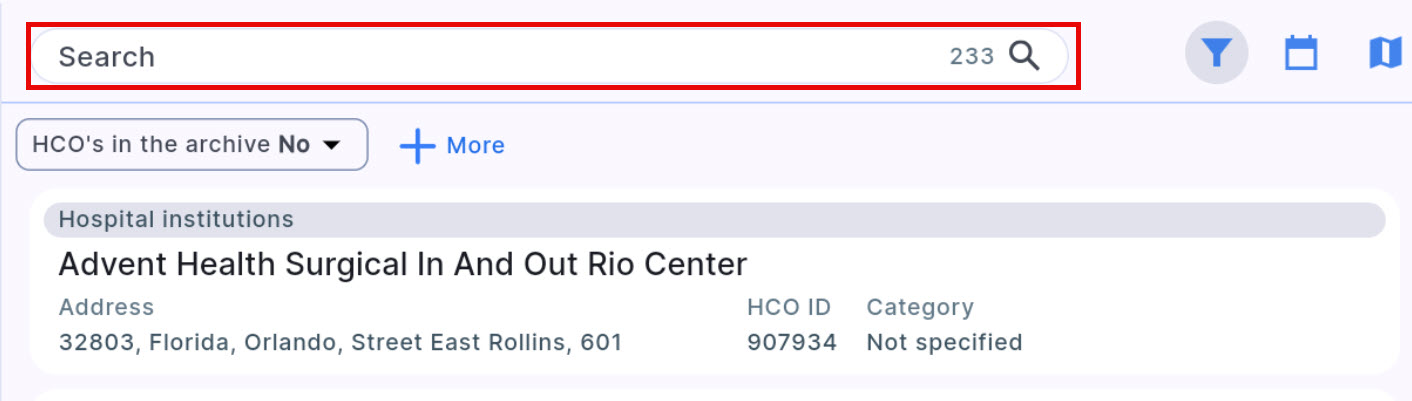1412x401 pixels.
Task: Click the "More" filters link
Action: (475, 146)
